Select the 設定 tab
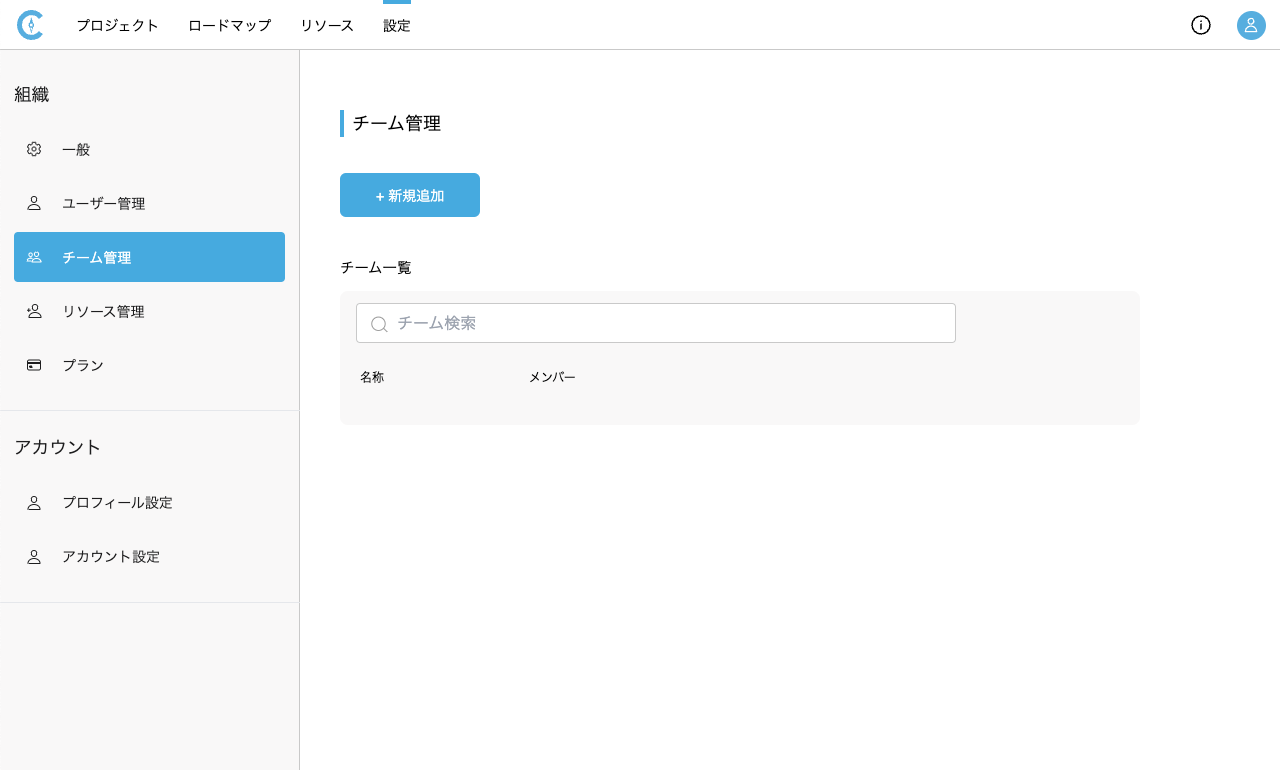Viewport: 1280px width, 770px height. pos(397,26)
